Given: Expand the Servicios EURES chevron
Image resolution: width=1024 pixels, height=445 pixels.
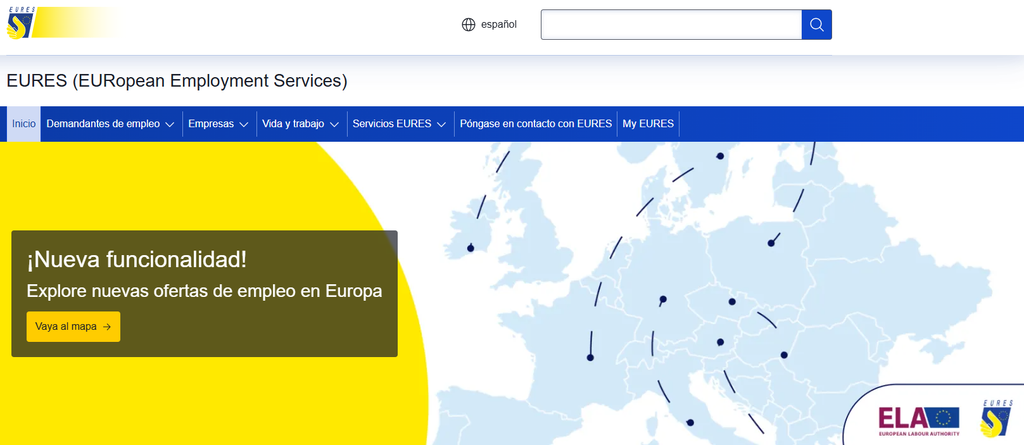Looking at the screenshot, I should click(441, 124).
